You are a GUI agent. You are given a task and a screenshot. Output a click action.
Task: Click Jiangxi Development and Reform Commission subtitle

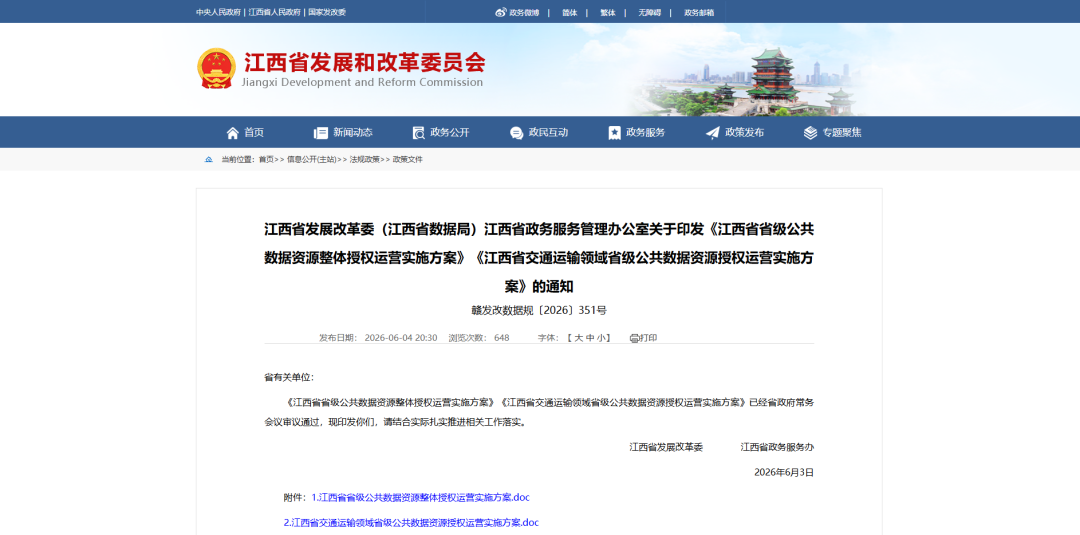(x=362, y=83)
